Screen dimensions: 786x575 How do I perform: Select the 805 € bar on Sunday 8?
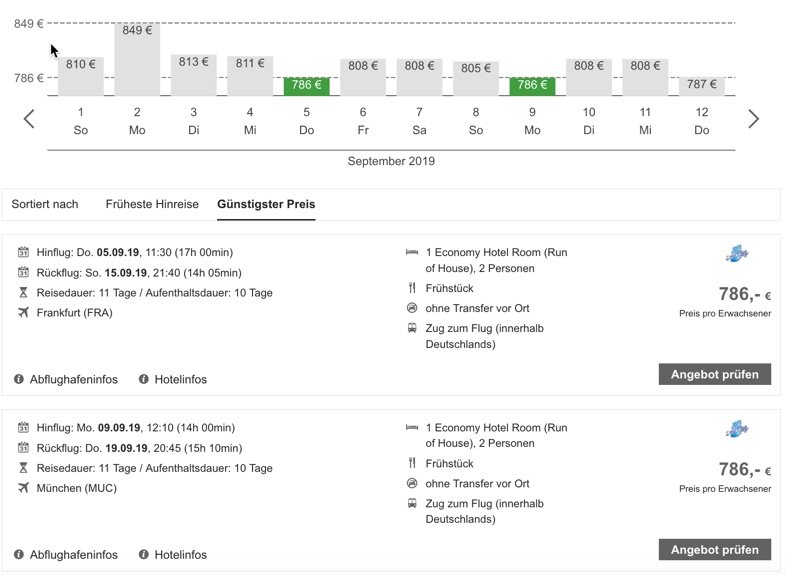[476, 78]
